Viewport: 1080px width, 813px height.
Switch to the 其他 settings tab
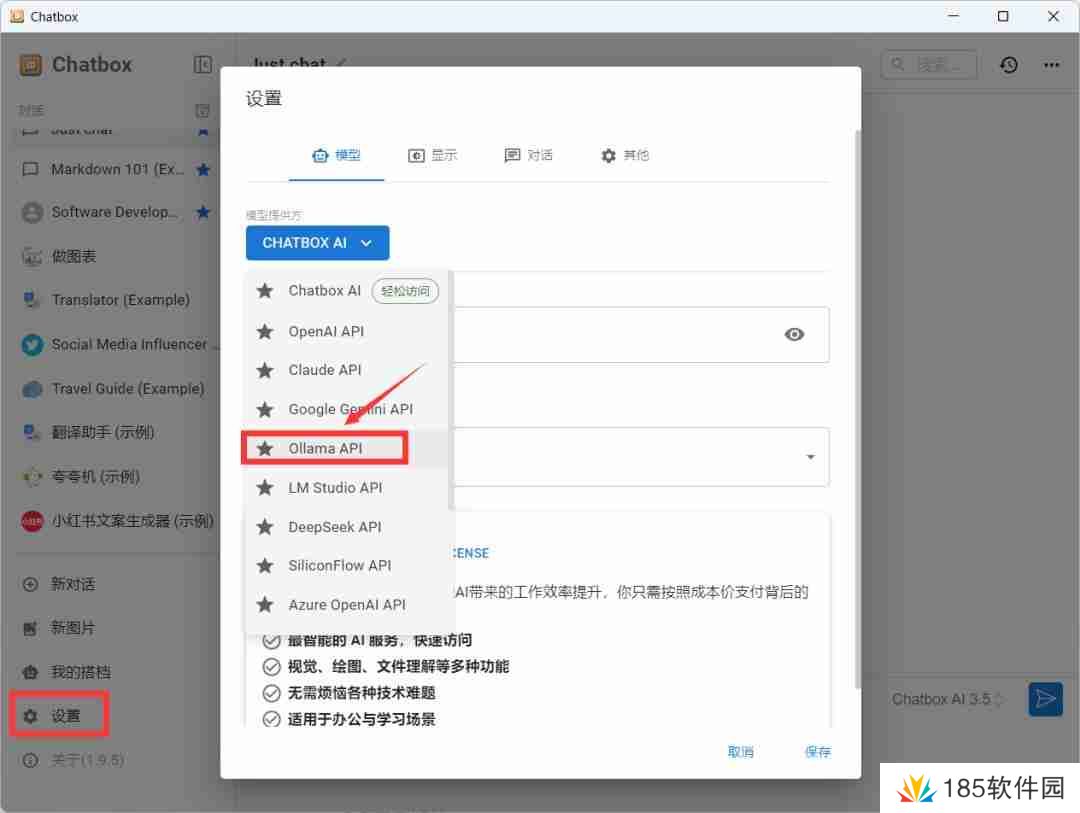click(624, 155)
